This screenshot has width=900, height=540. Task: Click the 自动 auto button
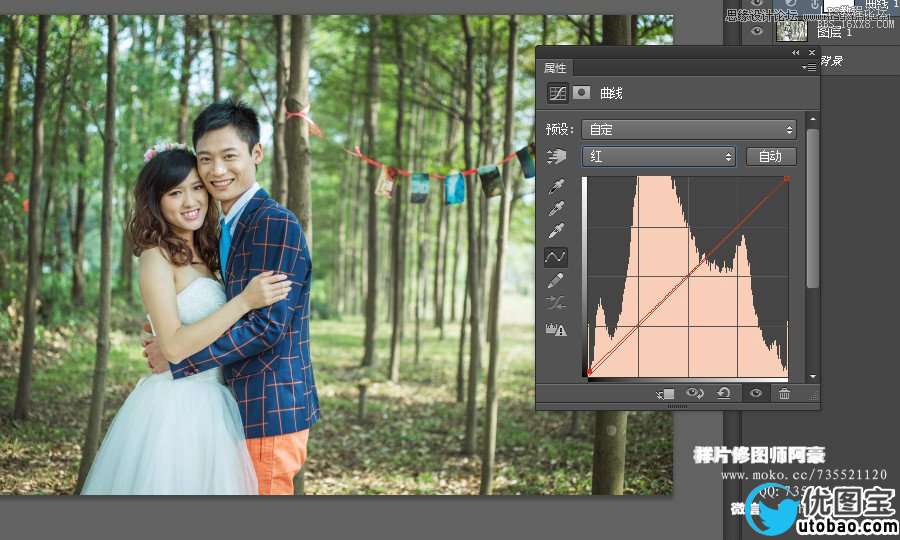point(771,156)
